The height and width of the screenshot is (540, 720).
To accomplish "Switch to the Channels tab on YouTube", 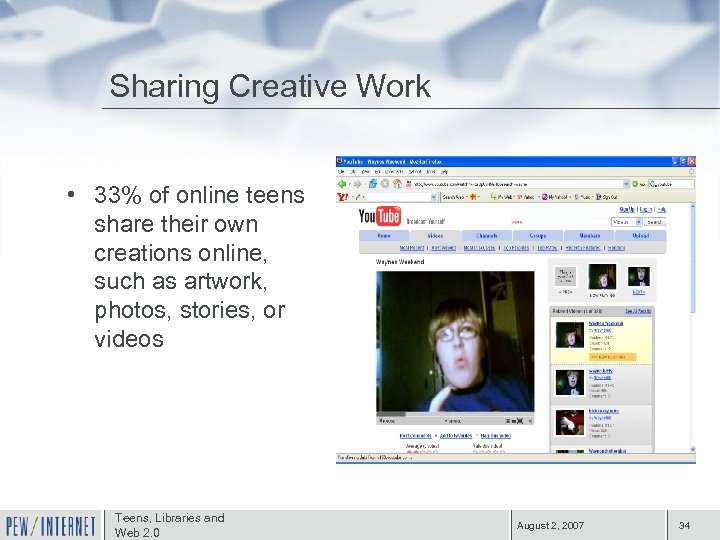I will (x=487, y=236).
